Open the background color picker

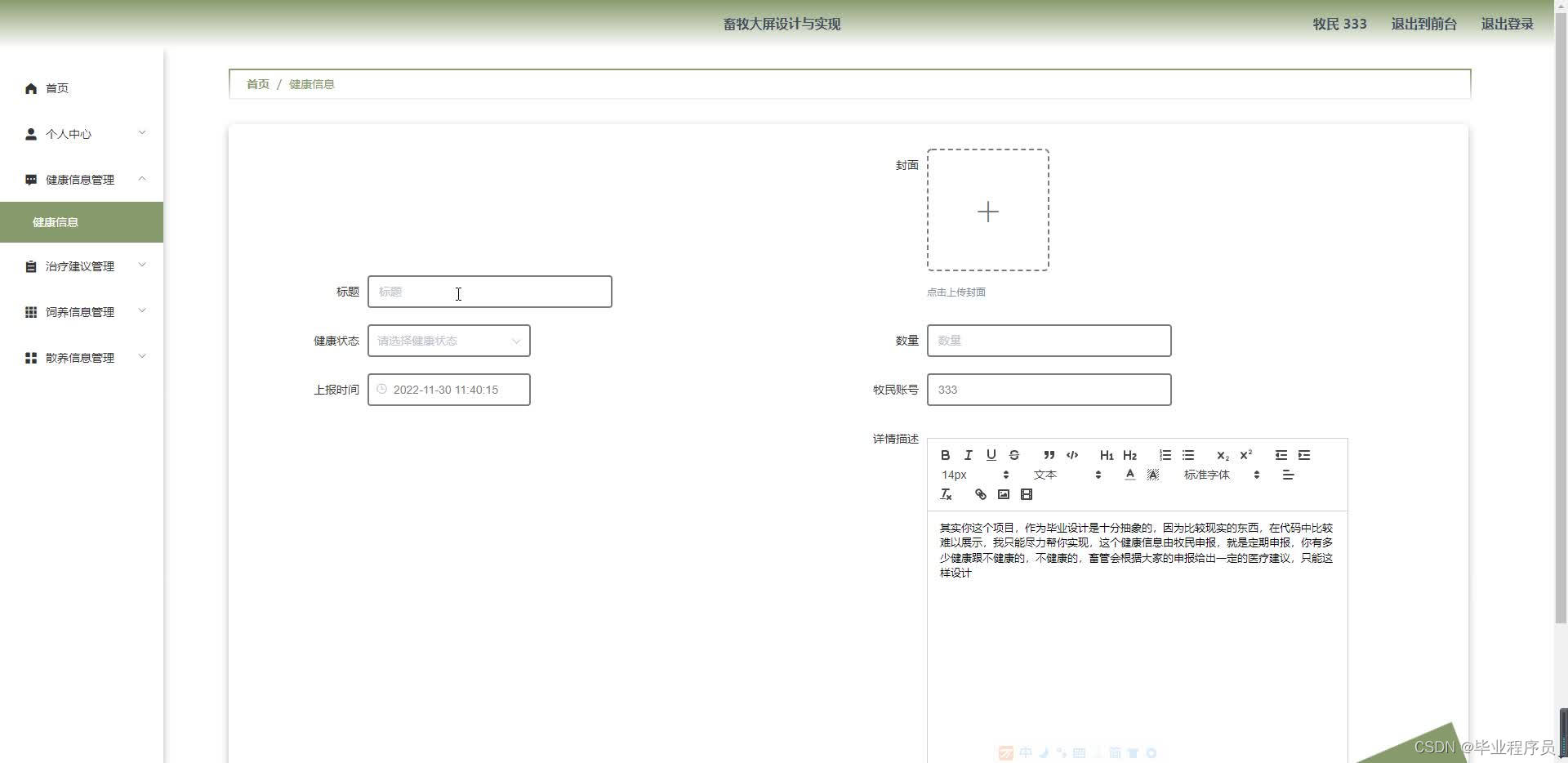1152,475
